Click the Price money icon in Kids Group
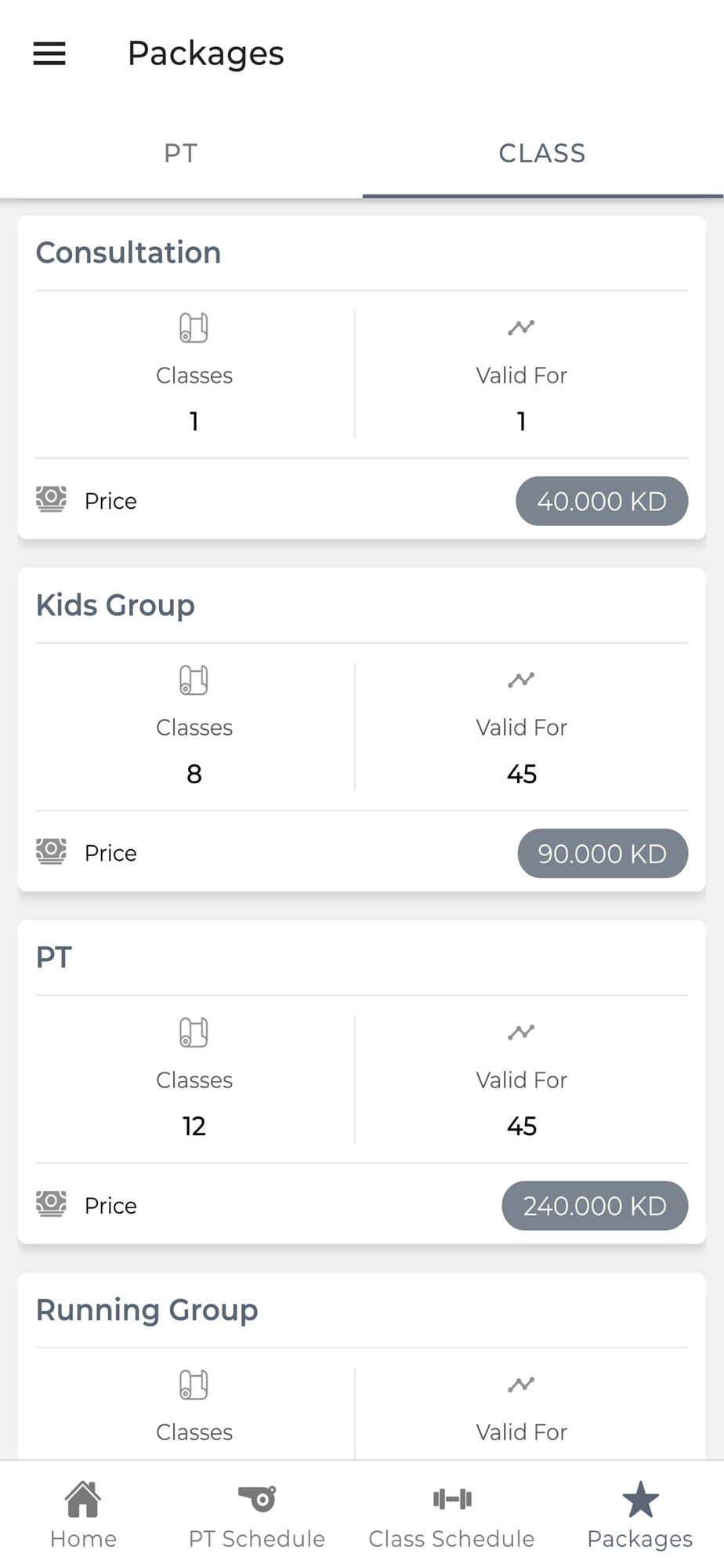 [51, 851]
